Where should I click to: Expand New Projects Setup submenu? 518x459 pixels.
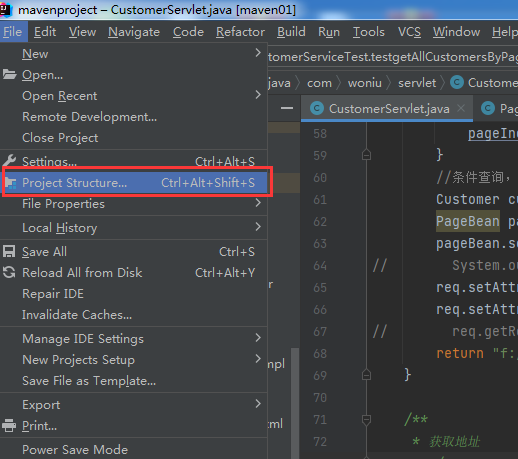click(x=134, y=360)
